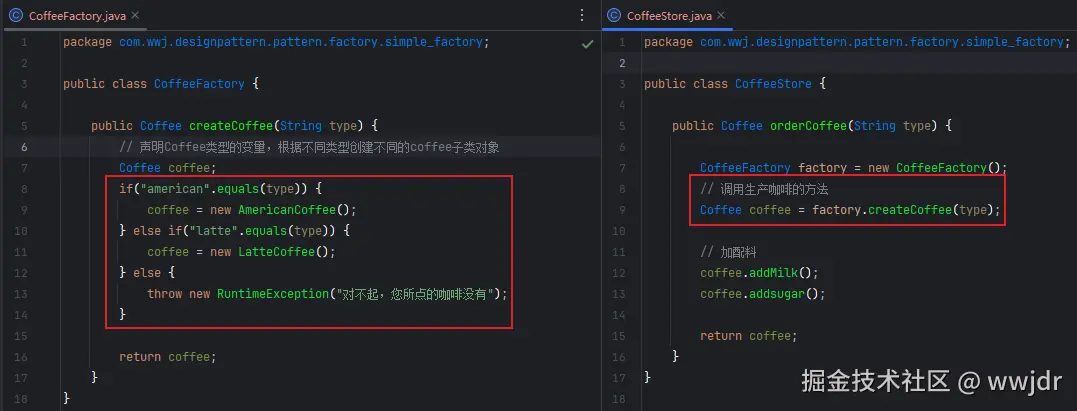Click the CoffeeFactory class name on line 3
This screenshot has height=411, width=1077.
(x=199, y=84)
